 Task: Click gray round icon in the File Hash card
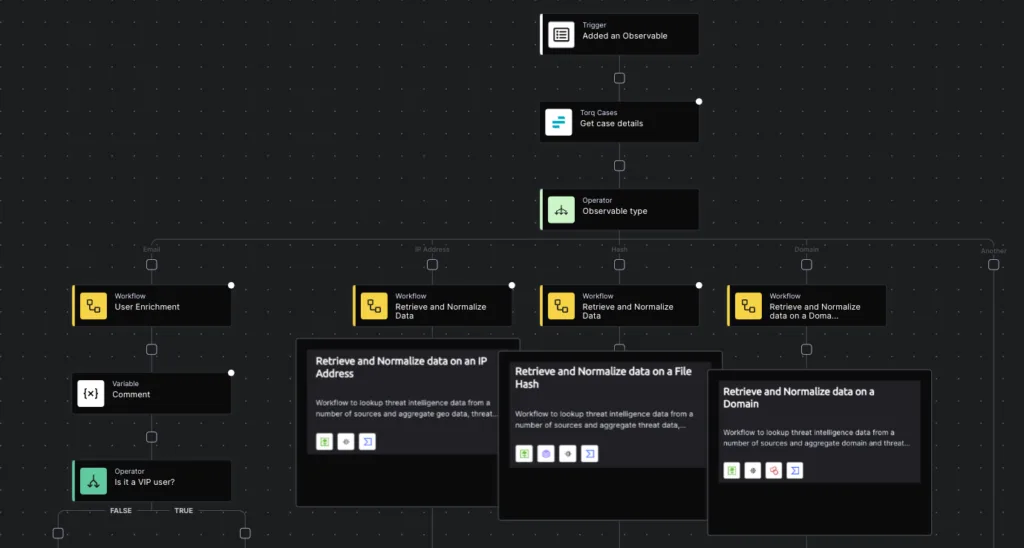(x=568, y=453)
